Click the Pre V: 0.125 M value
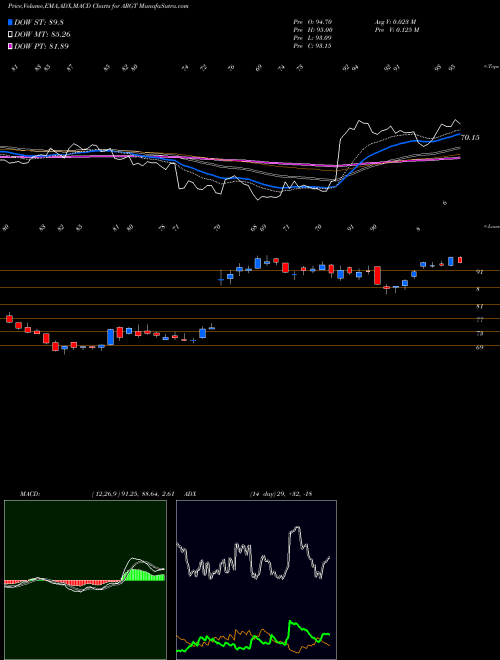This screenshot has width=500, height=660. pyautogui.click(x=396, y=29)
